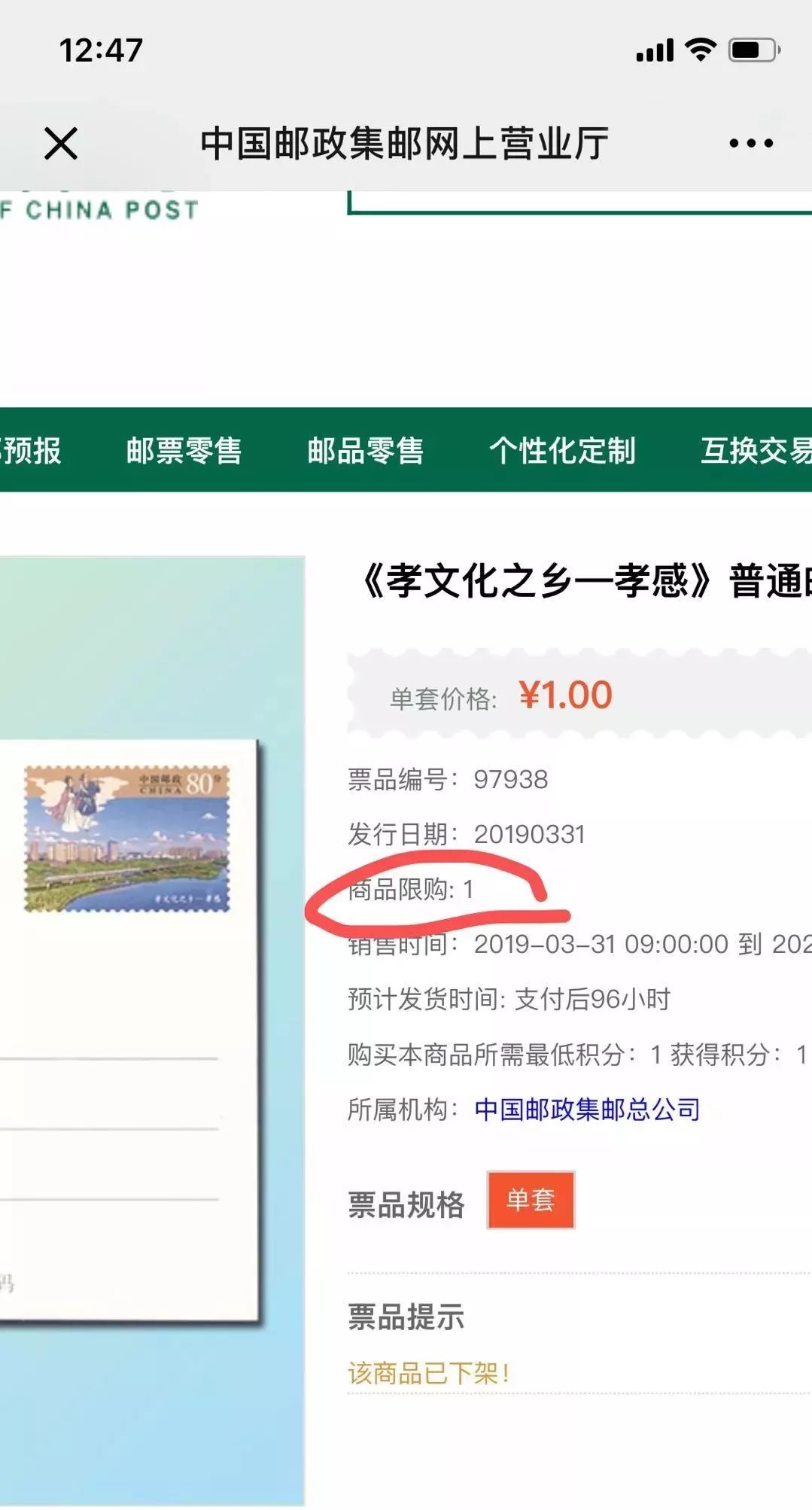Tap the CHINA POST logo text

[x=102, y=209]
